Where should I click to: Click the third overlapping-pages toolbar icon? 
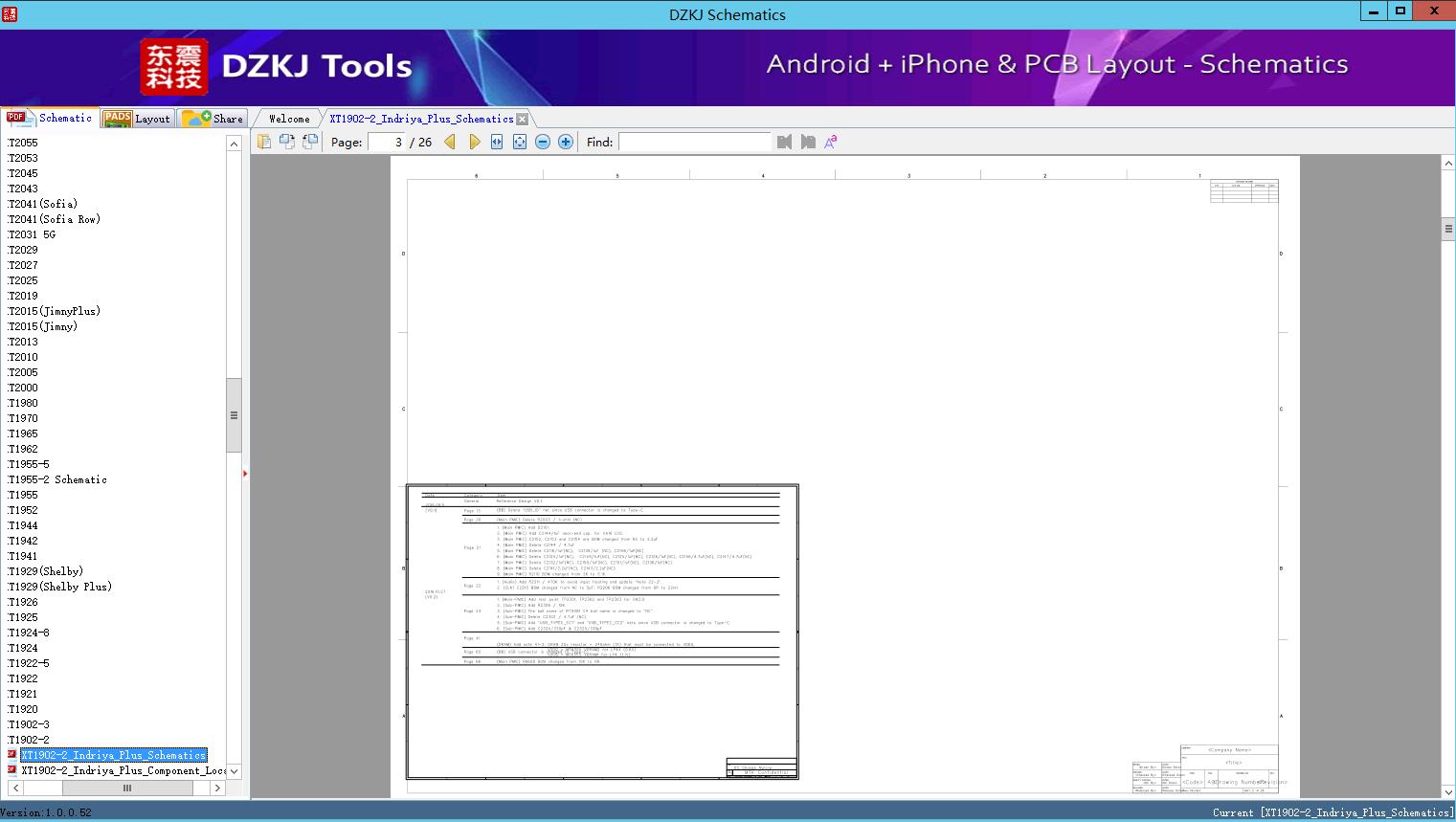tap(310, 142)
